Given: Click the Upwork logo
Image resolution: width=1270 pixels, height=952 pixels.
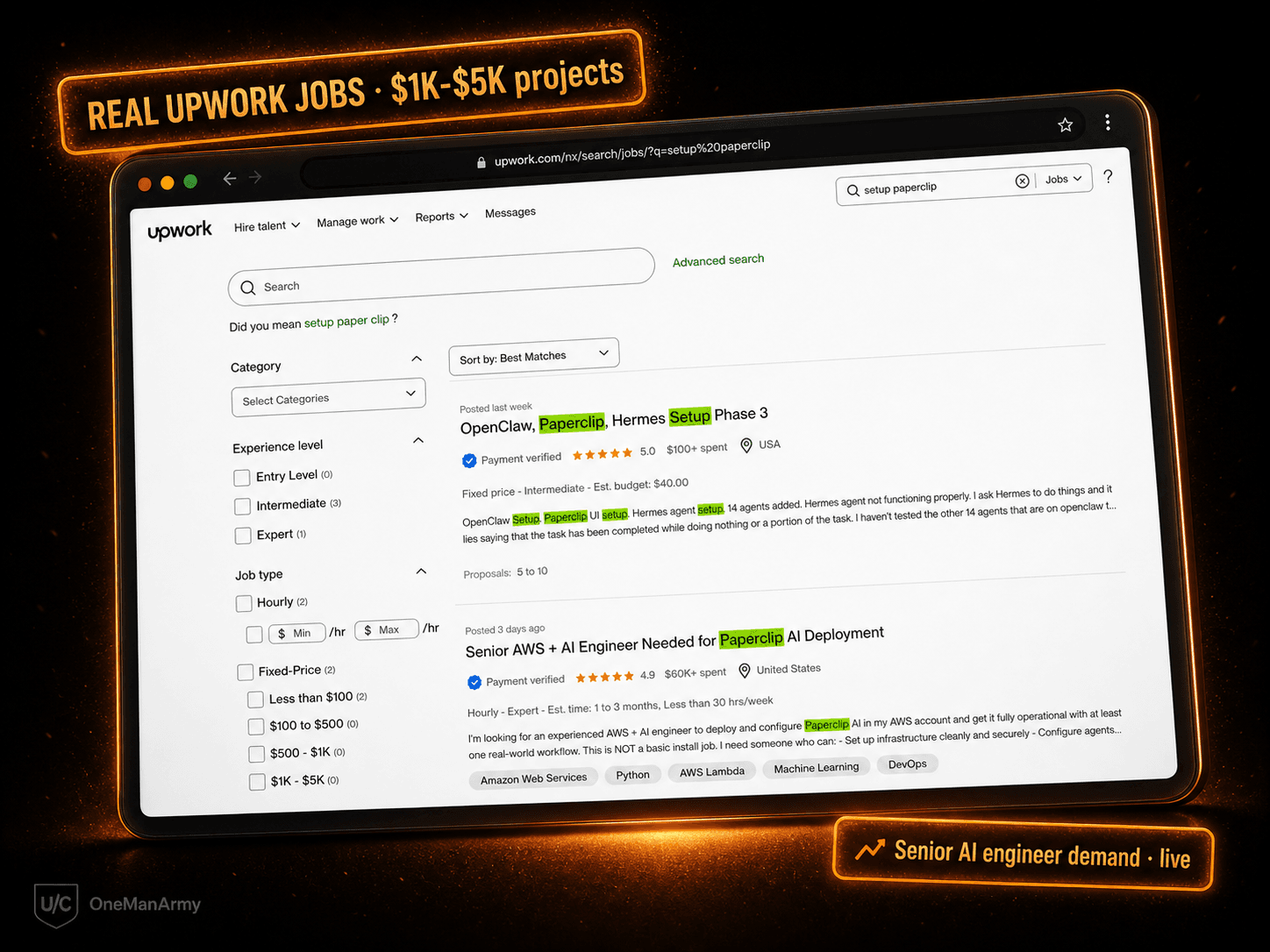Looking at the screenshot, I should tap(180, 231).
